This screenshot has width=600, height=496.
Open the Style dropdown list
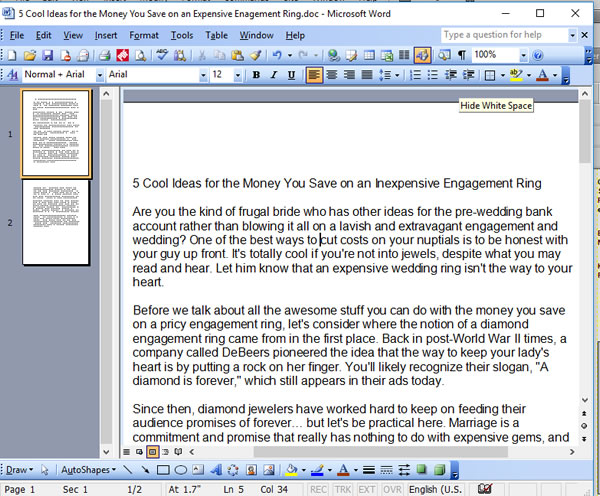(x=99, y=75)
